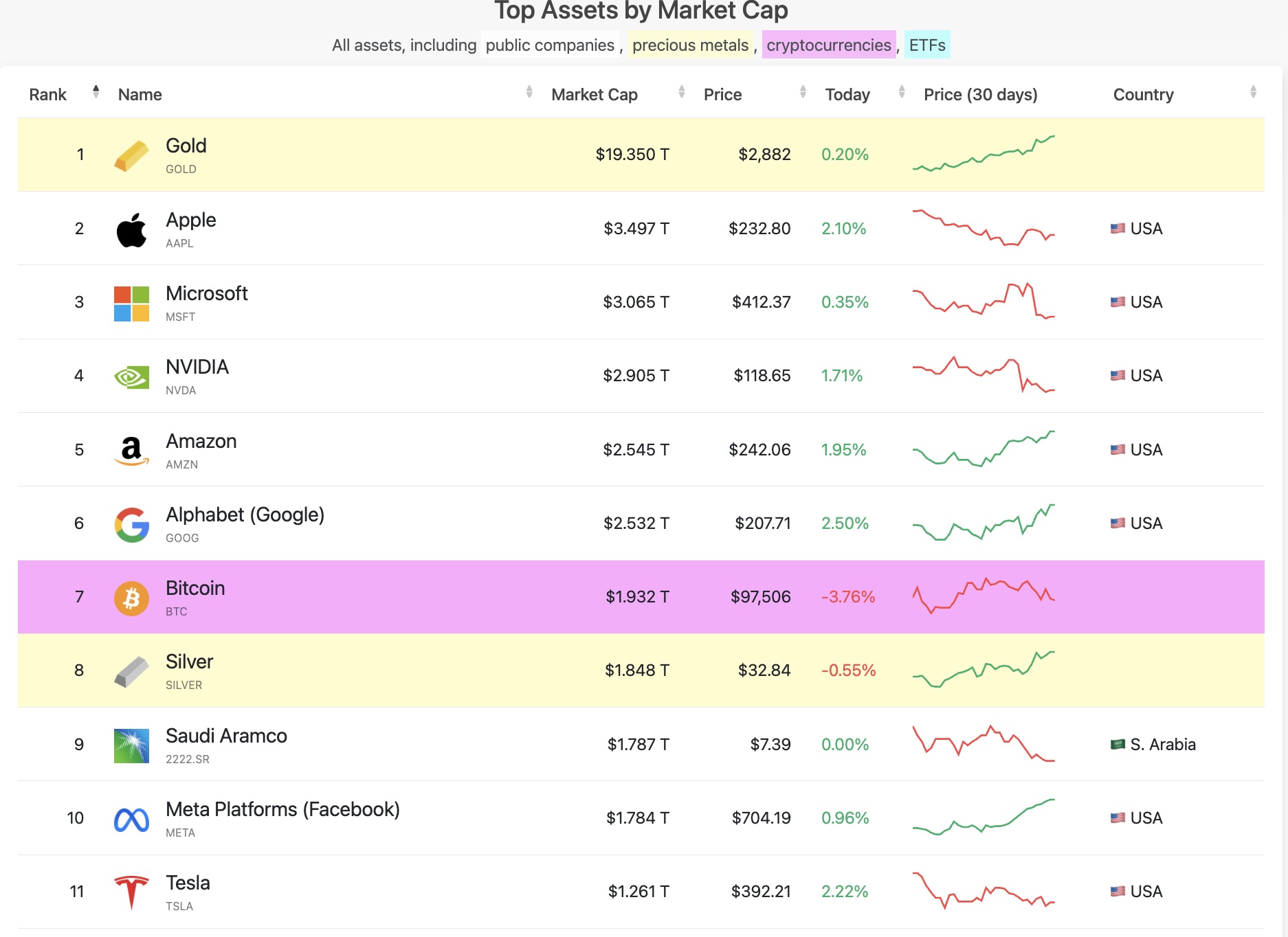Open the Apple company page

click(x=191, y=220)
